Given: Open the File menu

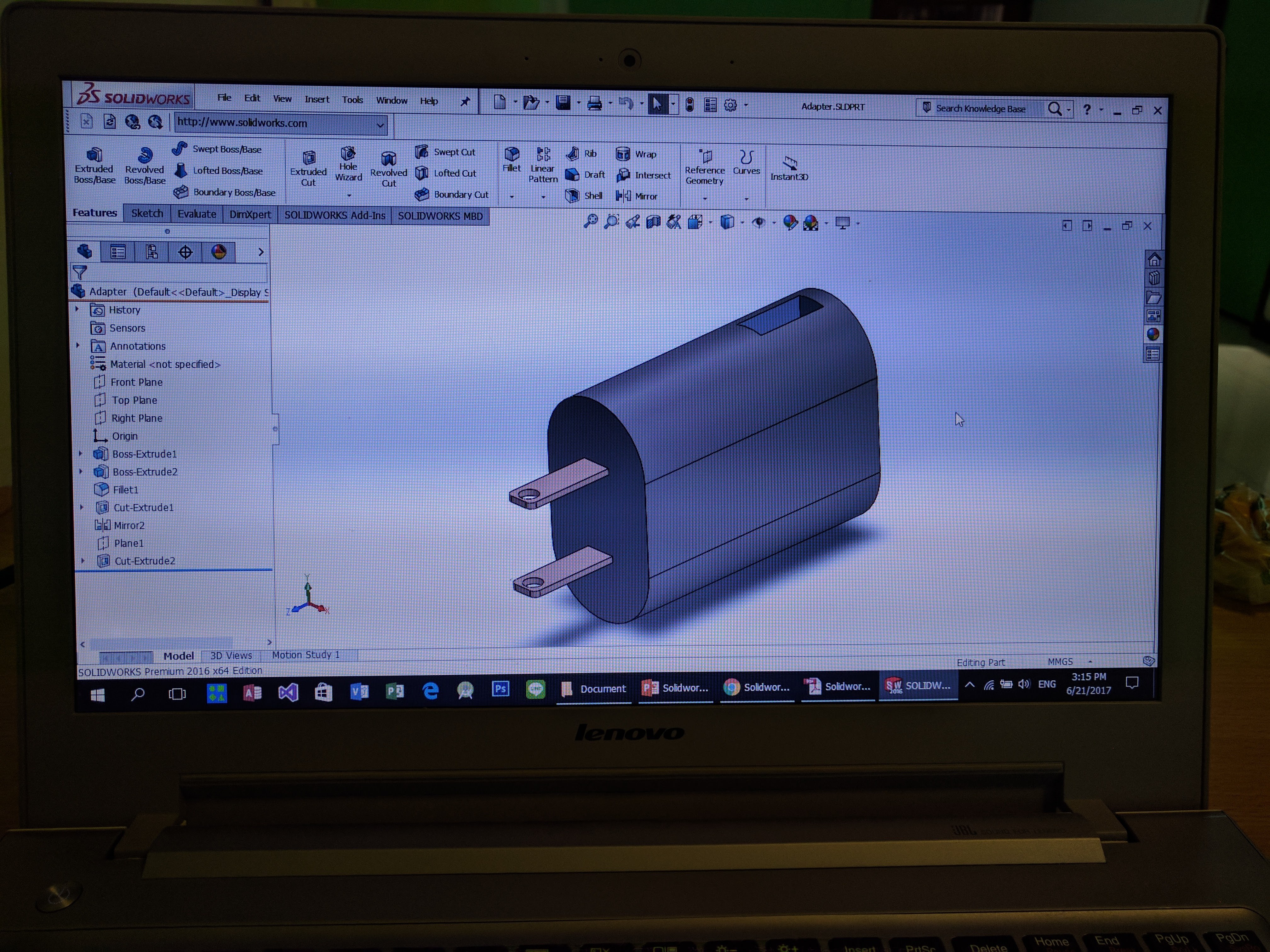Looking at the screenshot, I should click(225, 98).
